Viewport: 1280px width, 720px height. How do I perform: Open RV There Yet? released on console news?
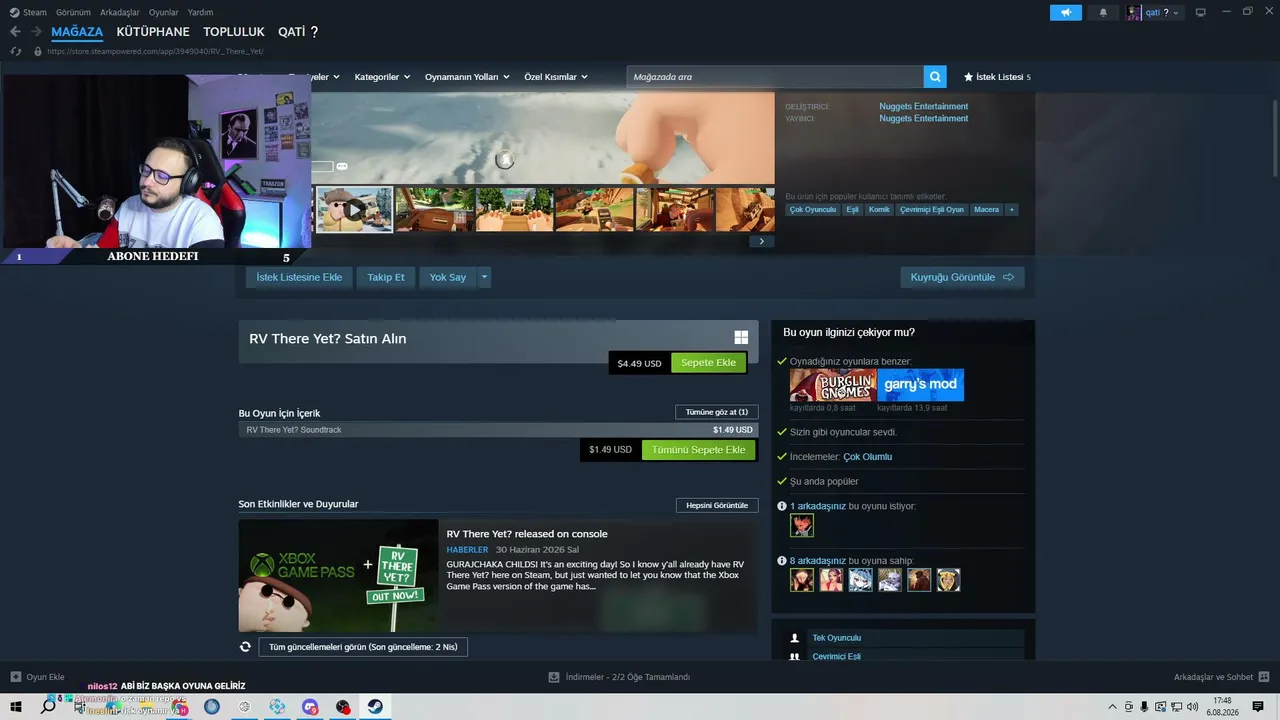click(527, 534)
